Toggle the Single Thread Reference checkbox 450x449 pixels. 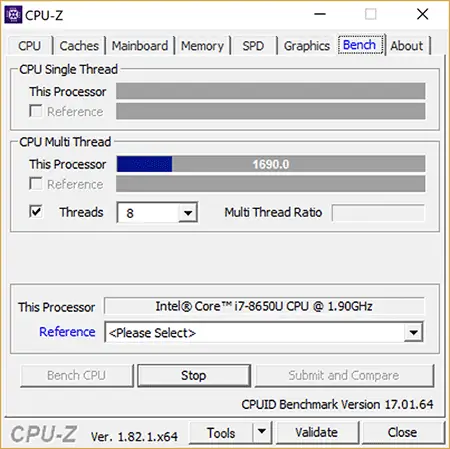click(36, 111)
